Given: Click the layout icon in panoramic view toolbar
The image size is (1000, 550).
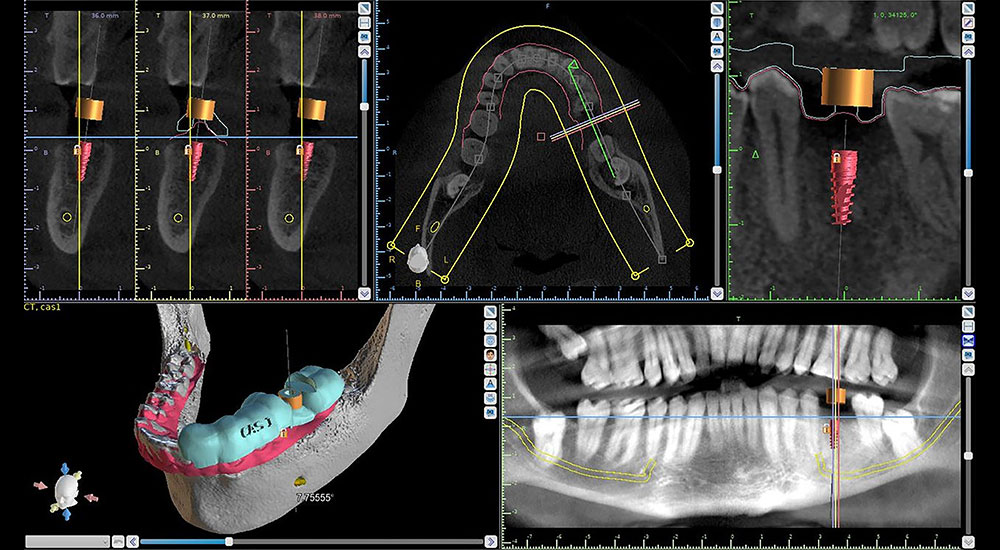Looking at the screenshot, I should coord(968,325).
